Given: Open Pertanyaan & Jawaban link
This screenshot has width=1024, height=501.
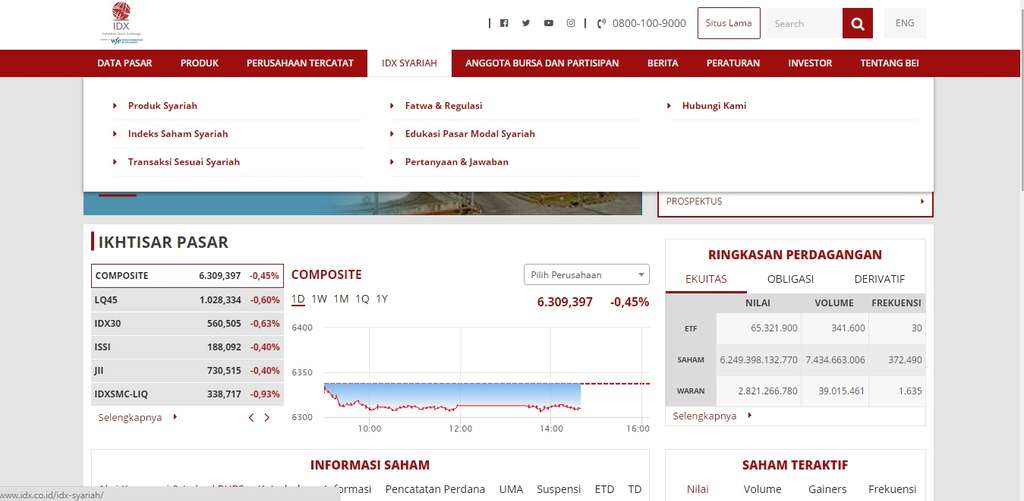Looking at the screenshot, I should [x=456, y=161].
